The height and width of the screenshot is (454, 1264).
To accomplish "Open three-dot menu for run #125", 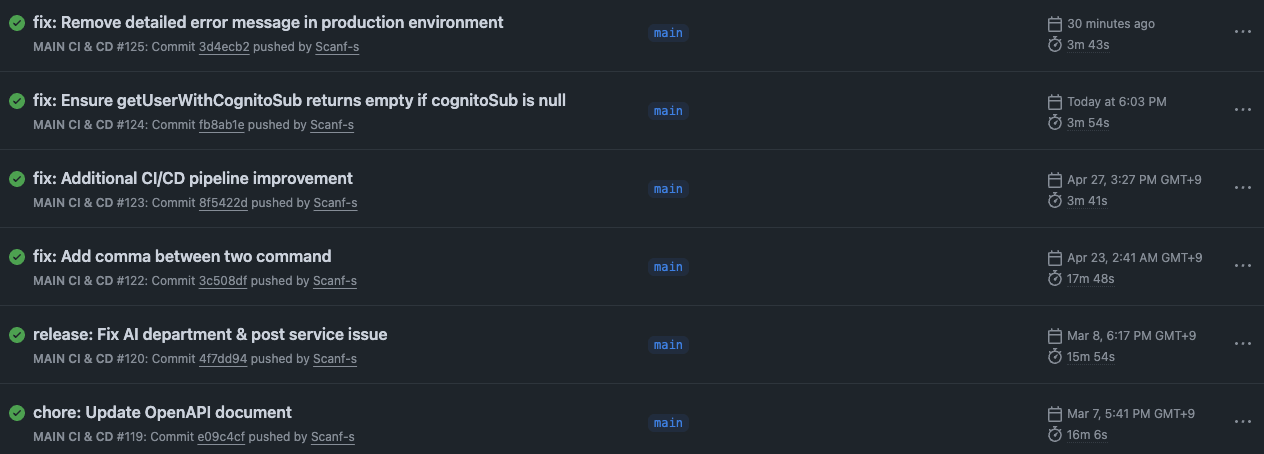I will 1242,32.
